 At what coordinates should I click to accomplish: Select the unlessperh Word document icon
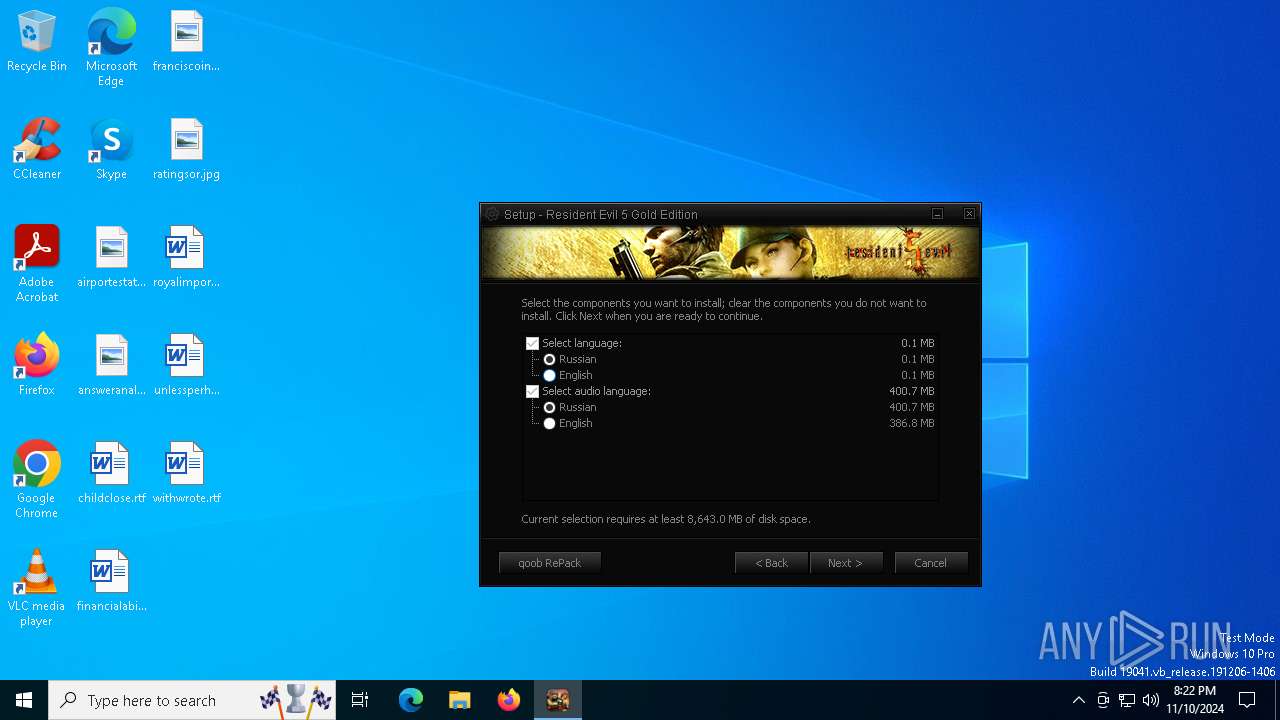[x=186, y=366]
